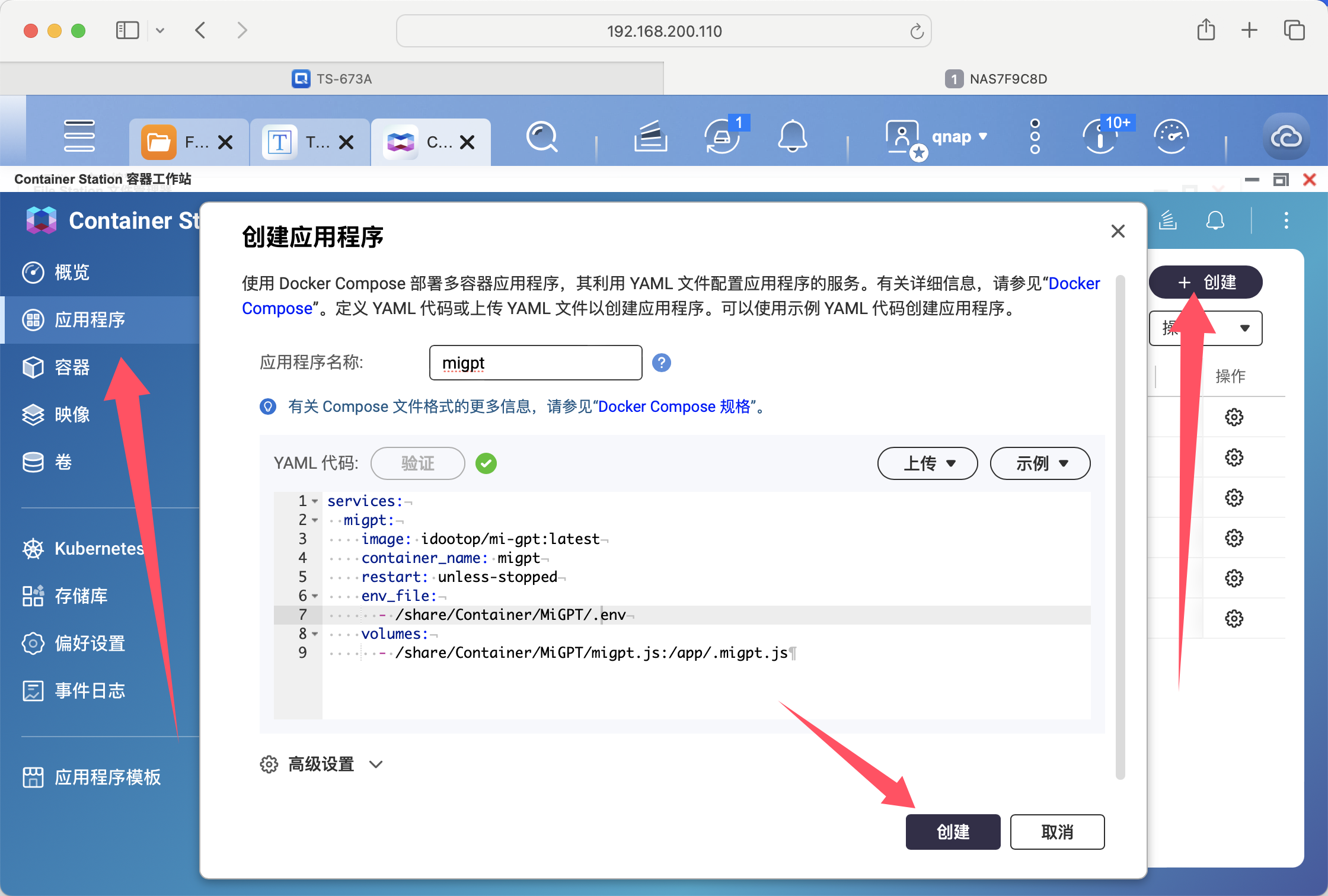Viewport: 1328px width, 896px height.
Task: Select 应用程序 in the sidebar
Action: coord(100,320)
